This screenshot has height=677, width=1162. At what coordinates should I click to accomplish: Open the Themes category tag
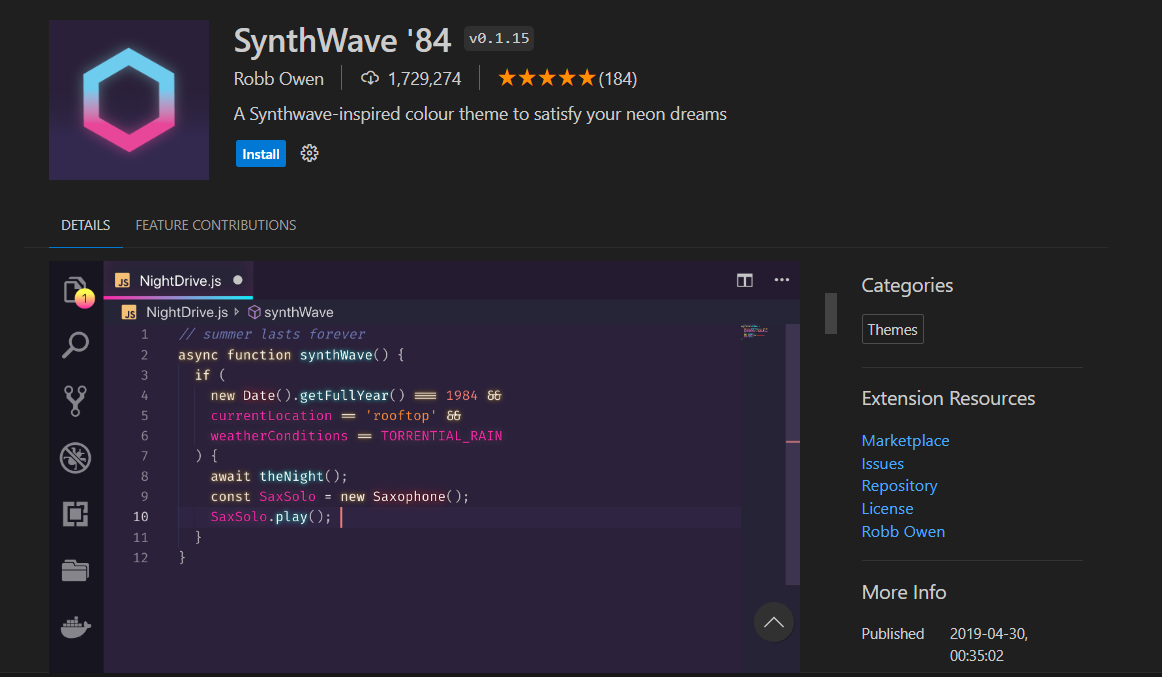[892, 330]
